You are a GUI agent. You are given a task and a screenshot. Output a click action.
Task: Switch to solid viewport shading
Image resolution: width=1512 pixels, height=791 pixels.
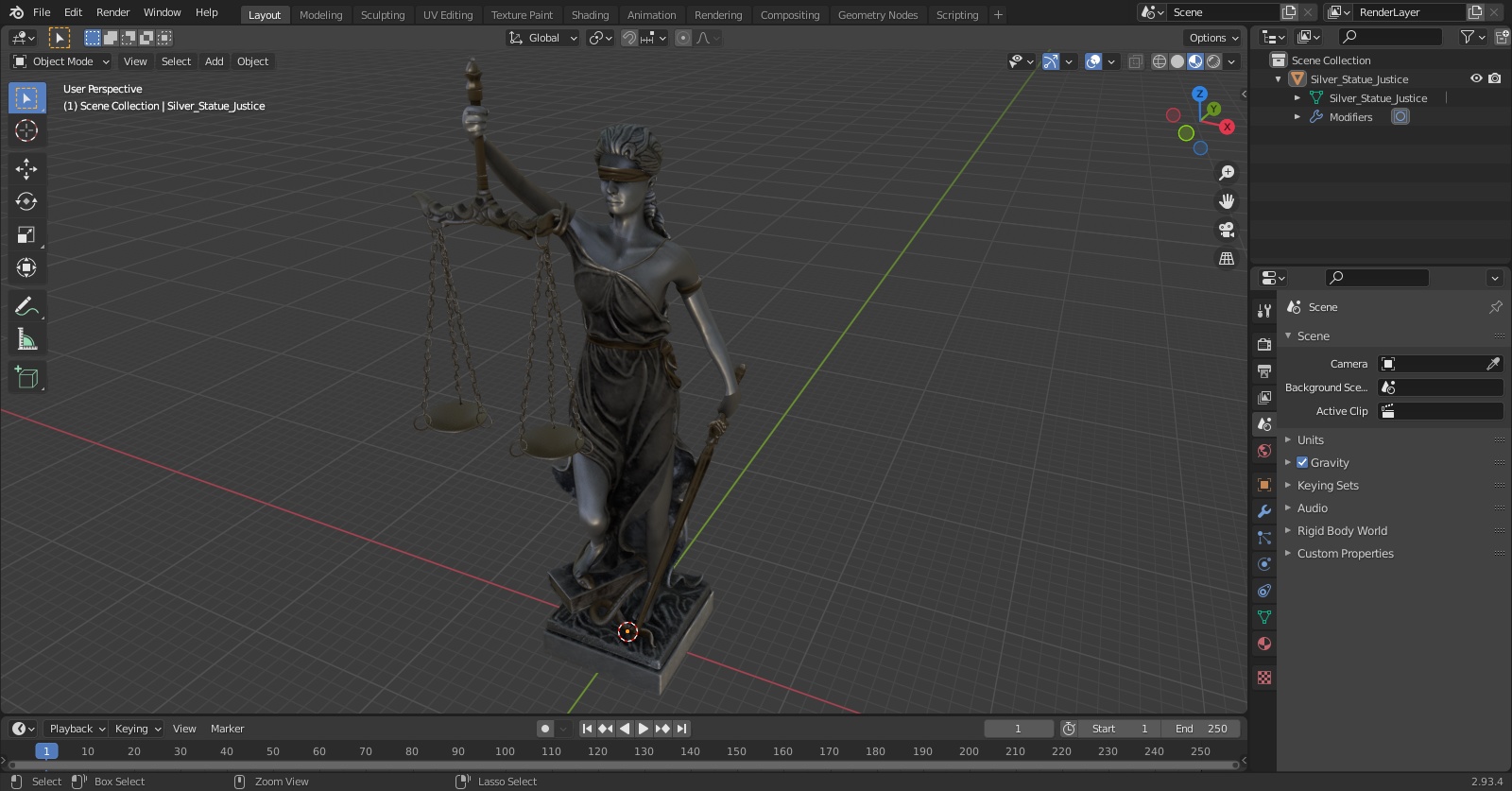point(1177,61)
